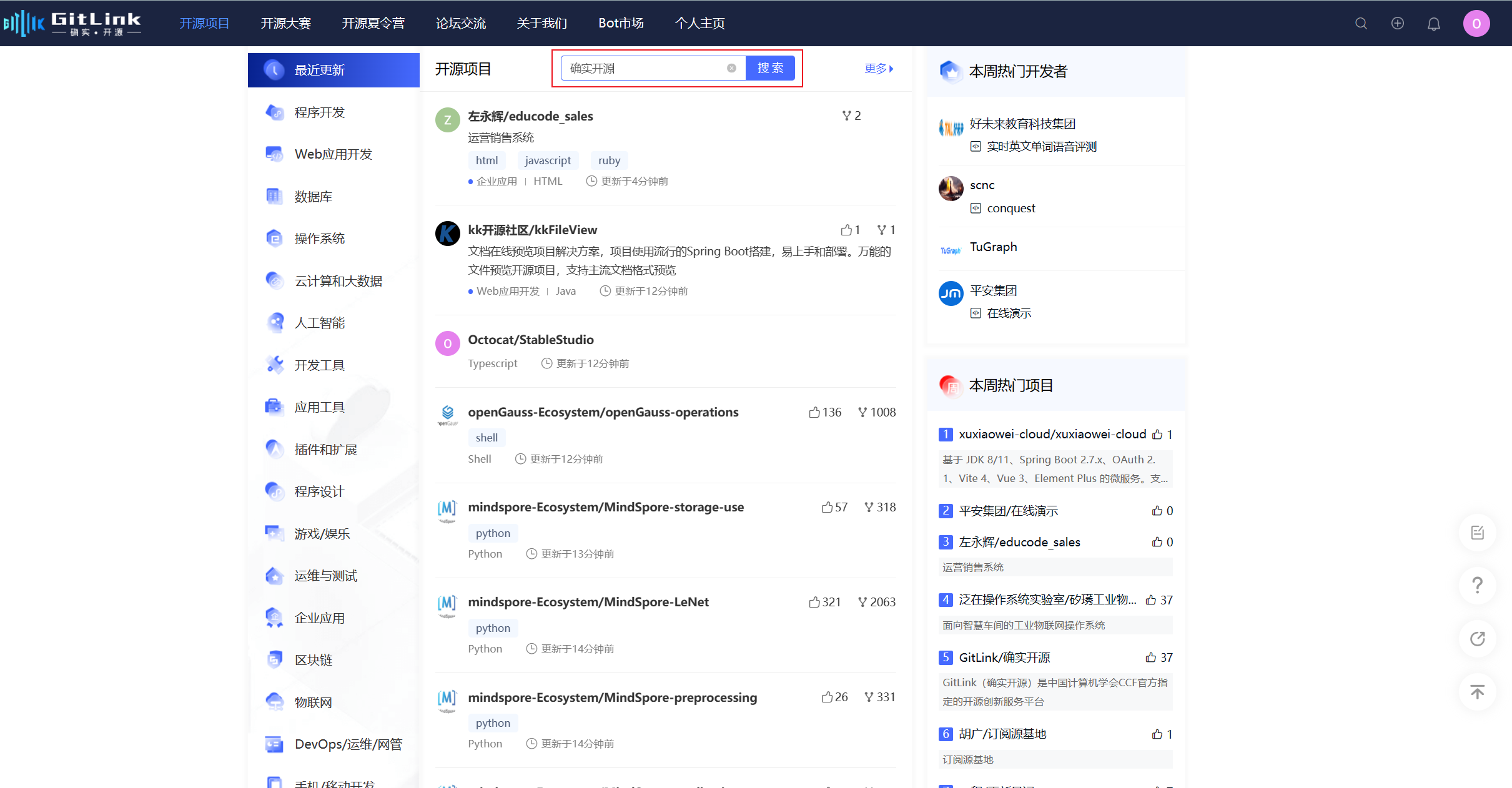
Task: Open the MindSpore-storage-use project
Action: coord(606,507)
